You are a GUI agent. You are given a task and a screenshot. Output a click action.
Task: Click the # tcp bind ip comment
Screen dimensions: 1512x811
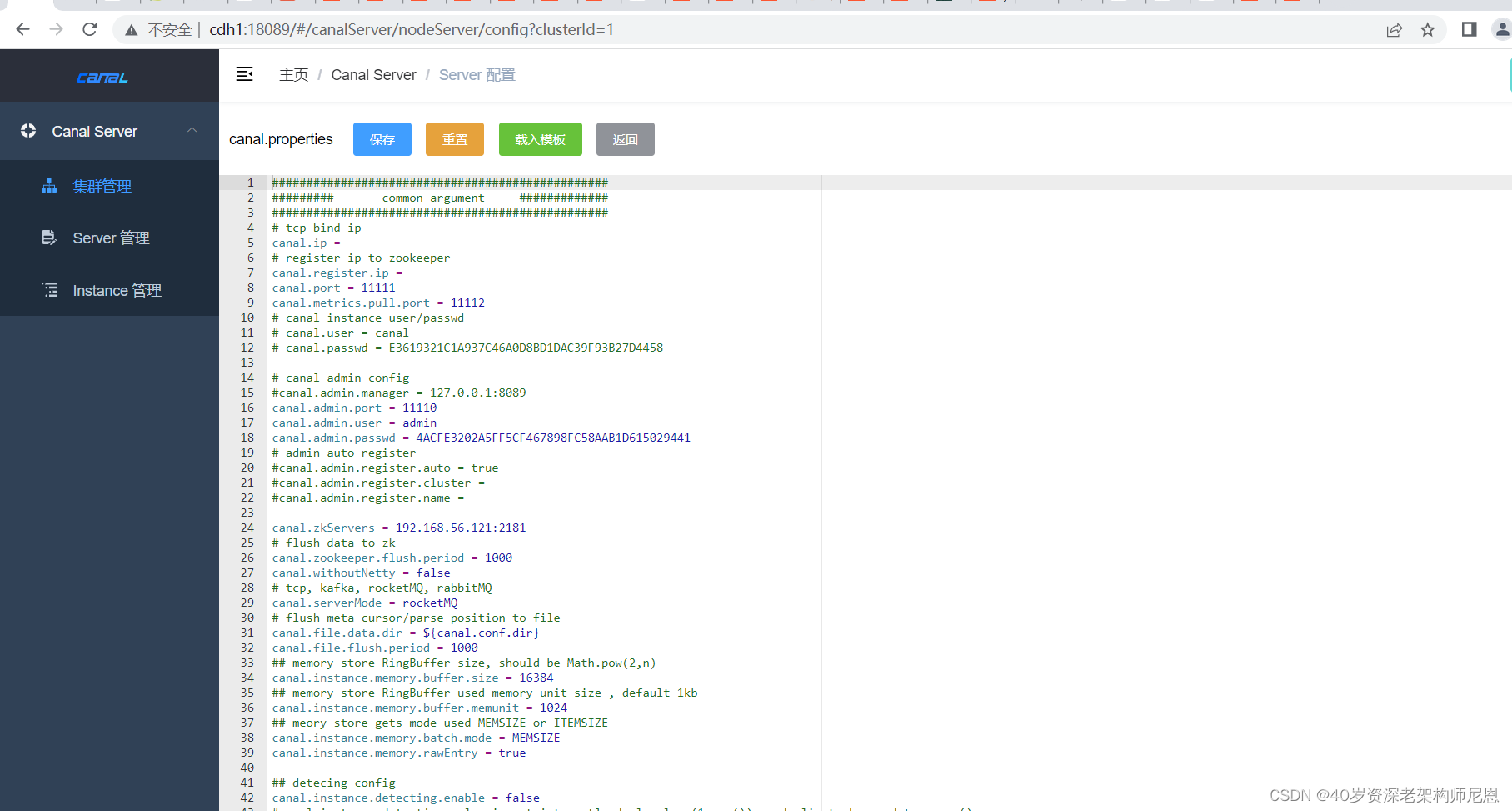click(317, 228)
